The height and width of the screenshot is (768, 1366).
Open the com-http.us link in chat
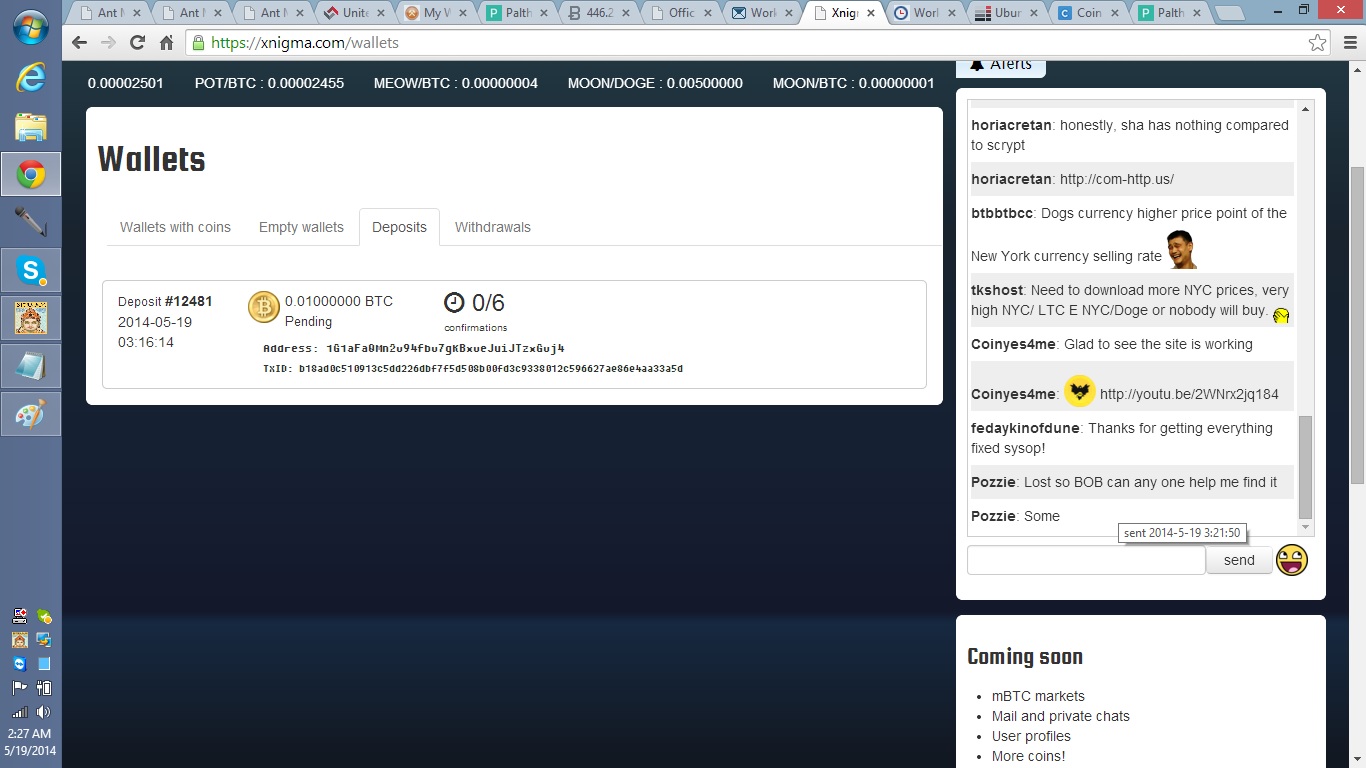pos(1116,179)
